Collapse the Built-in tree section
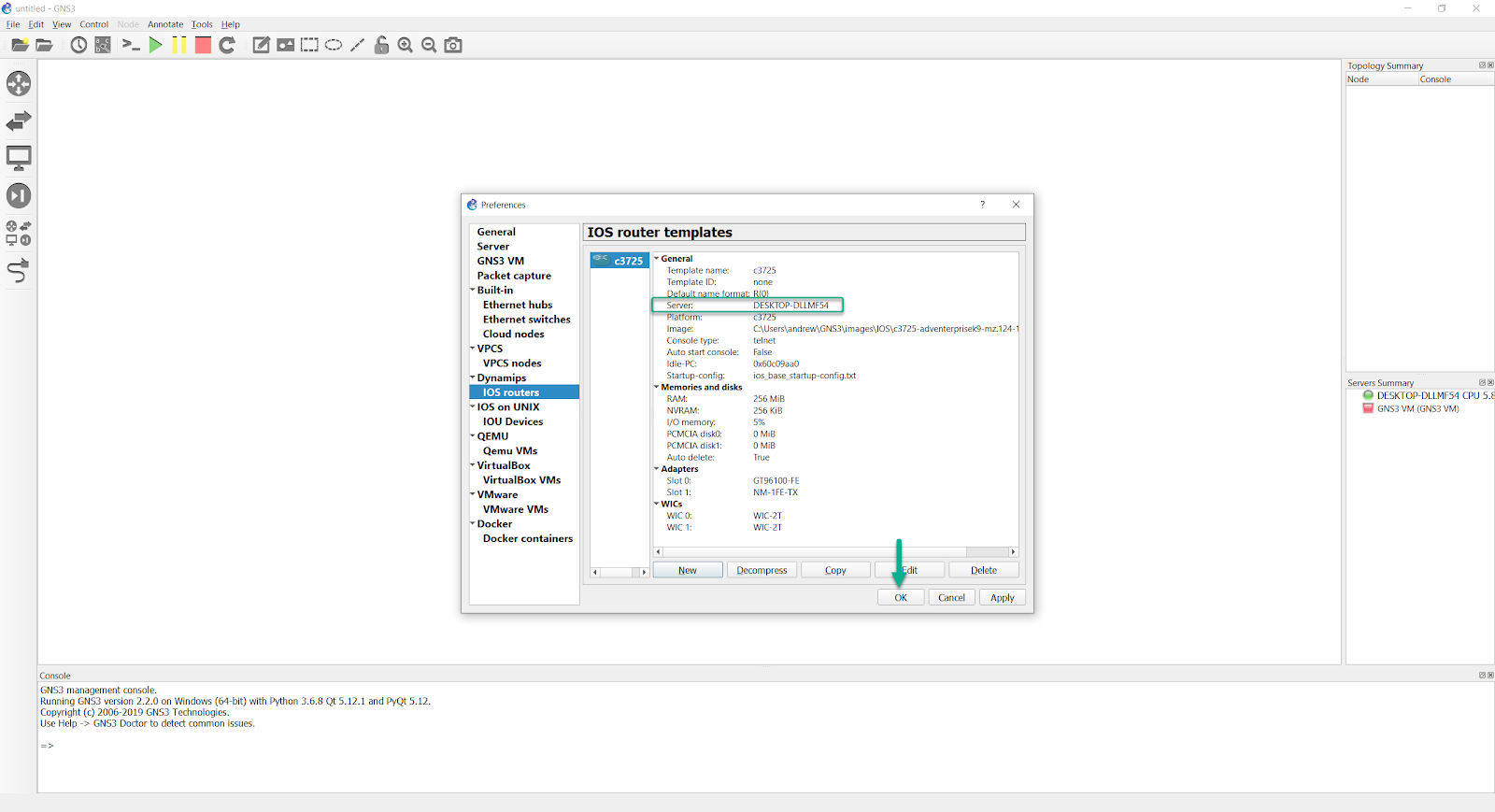 [x=473, y=290]
